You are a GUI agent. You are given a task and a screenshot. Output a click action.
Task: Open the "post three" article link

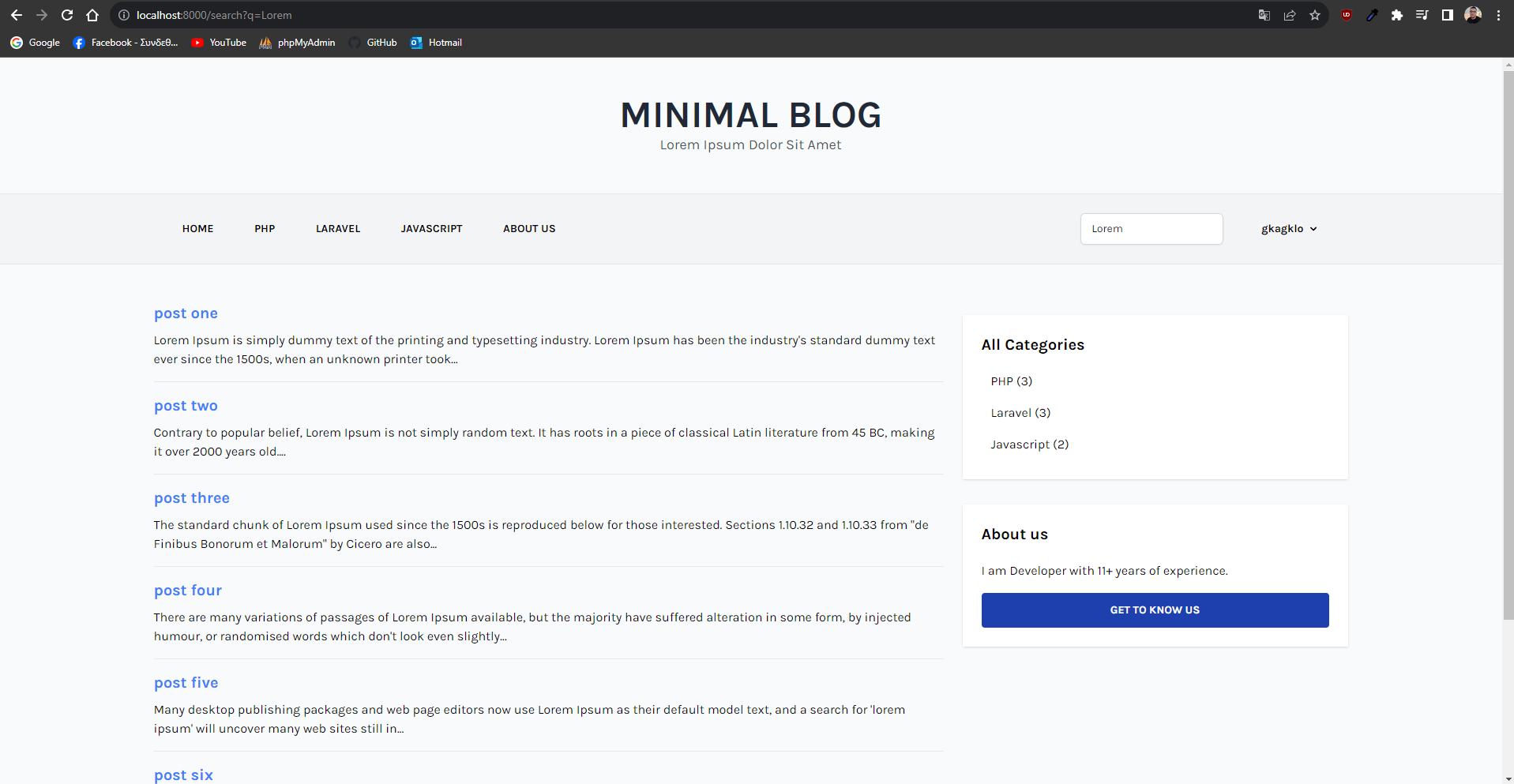click(x=192, y=498)
